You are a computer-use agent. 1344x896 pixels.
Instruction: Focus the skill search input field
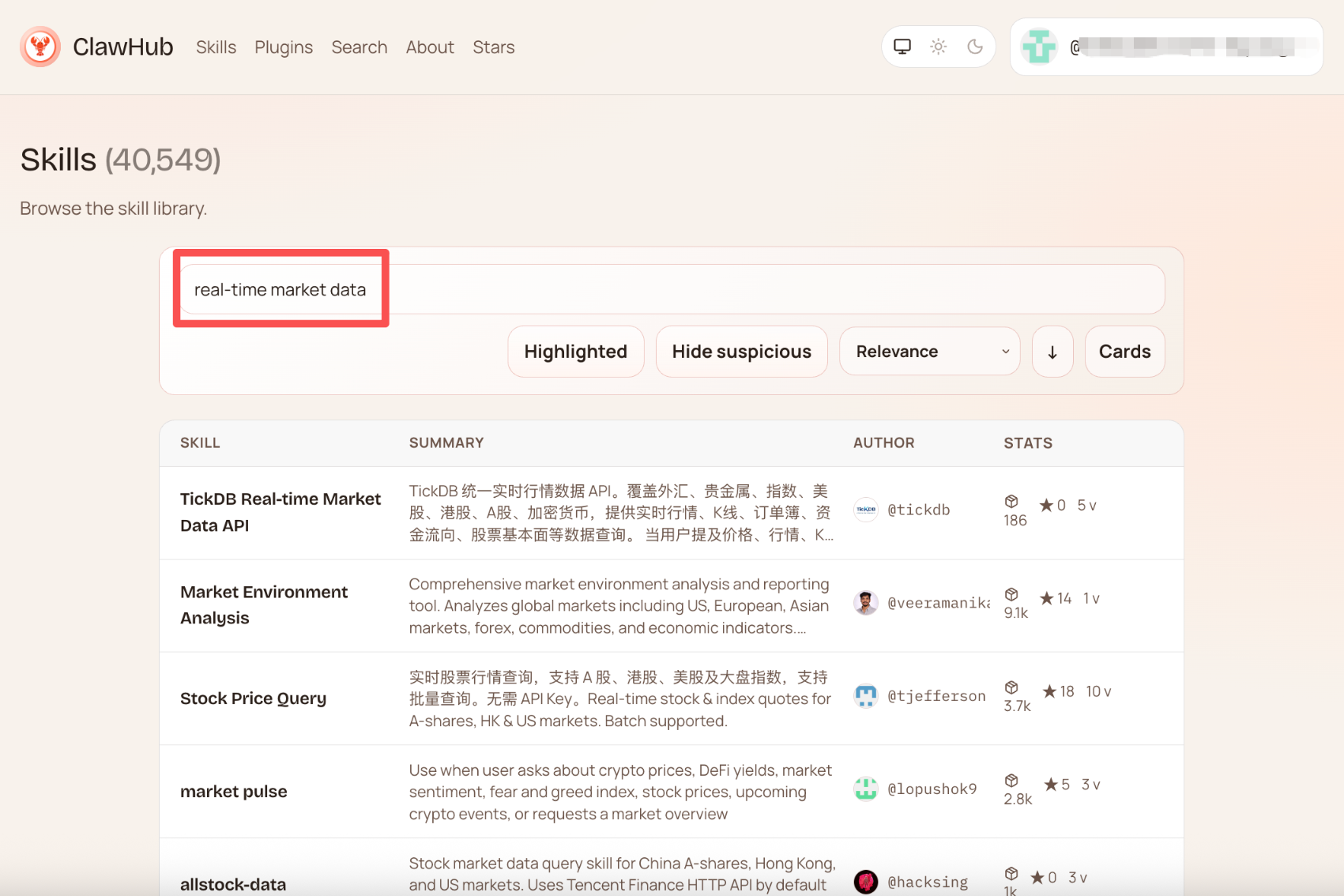click(672, 289)
